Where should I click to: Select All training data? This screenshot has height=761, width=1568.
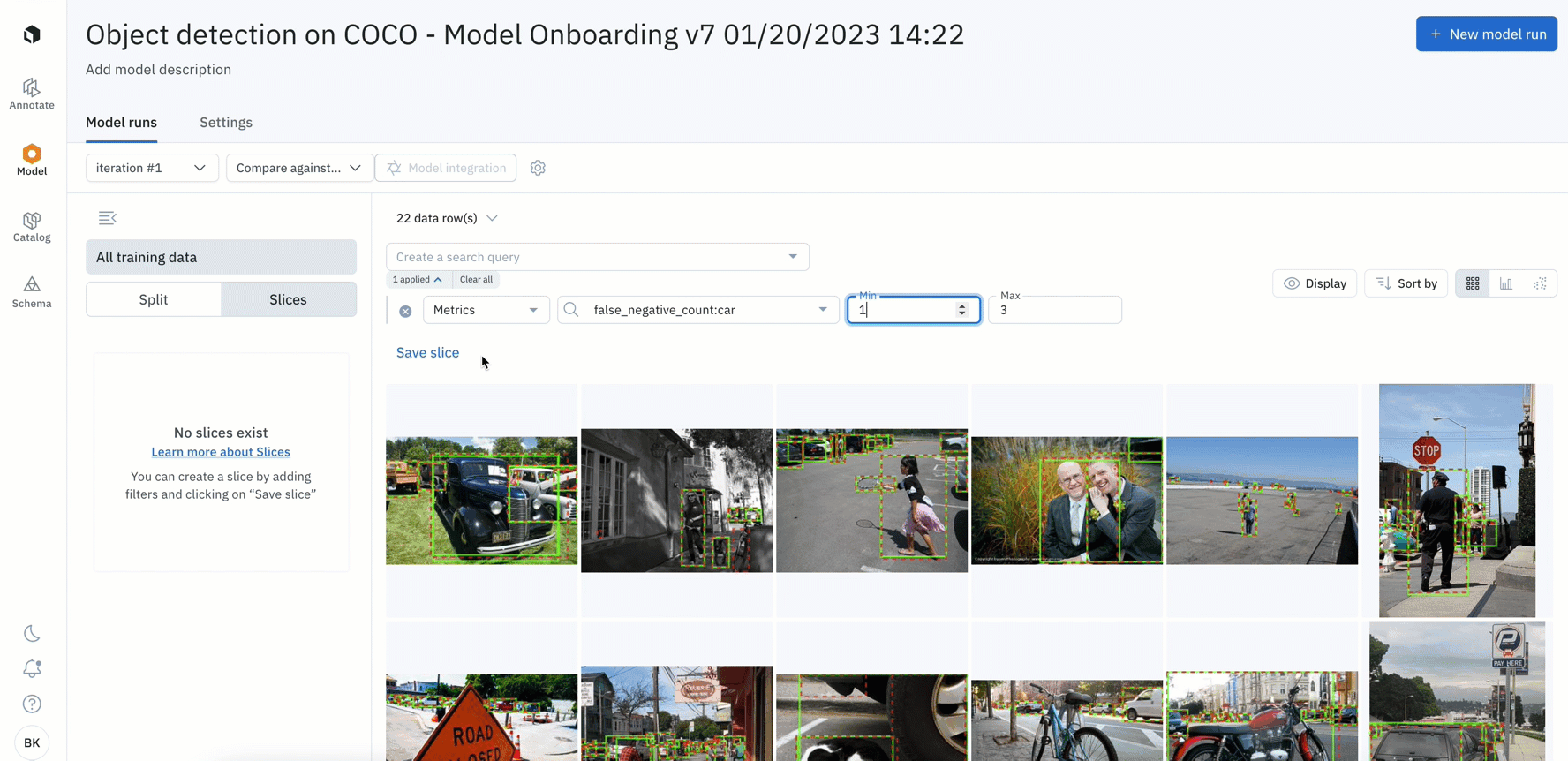pos(221,257)
